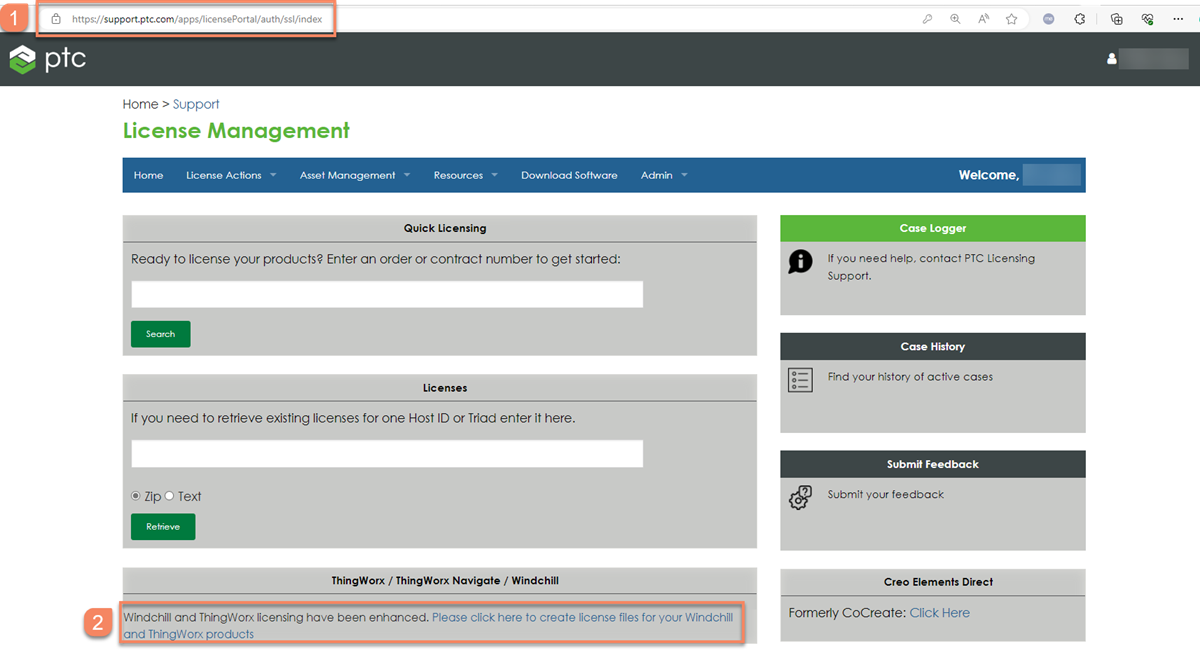Screen dimensions: 1200x655
Task: Open Browser essentials via the heart icon
Action: pos(1148,18)
